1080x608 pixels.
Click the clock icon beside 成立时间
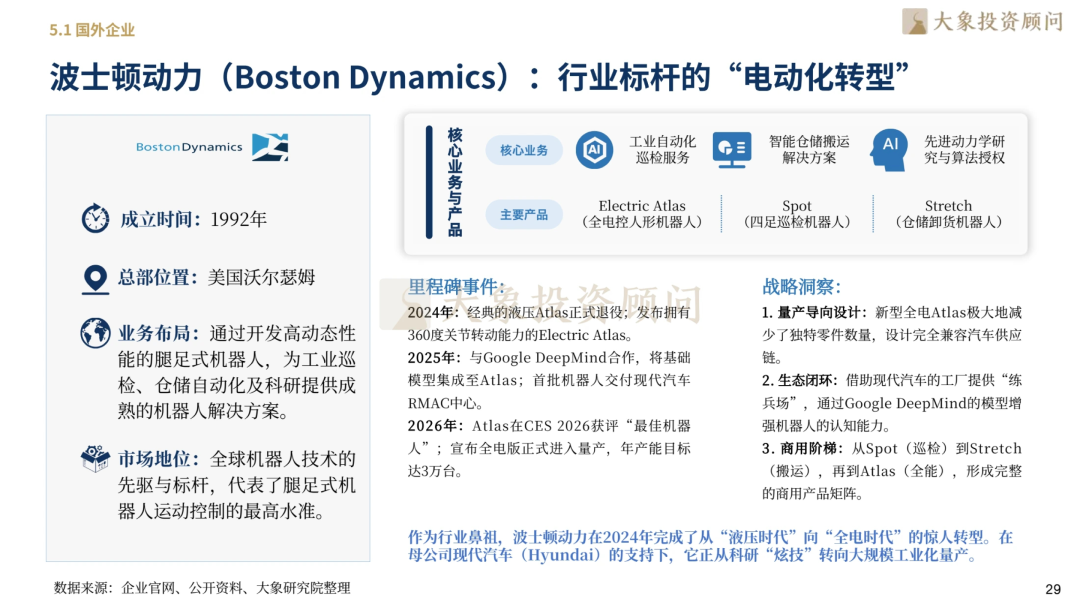95,219
